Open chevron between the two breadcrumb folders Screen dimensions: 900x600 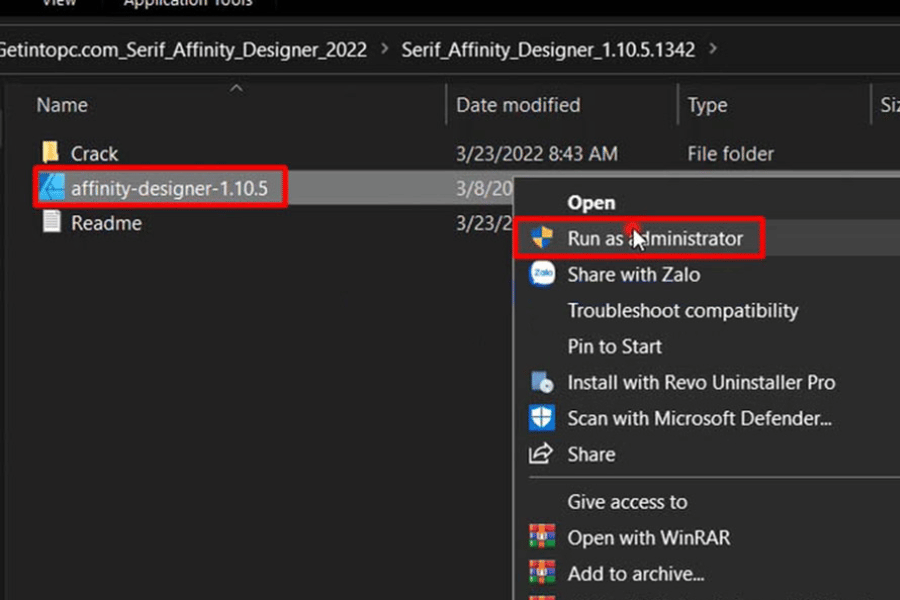click(x=384, y=49)
